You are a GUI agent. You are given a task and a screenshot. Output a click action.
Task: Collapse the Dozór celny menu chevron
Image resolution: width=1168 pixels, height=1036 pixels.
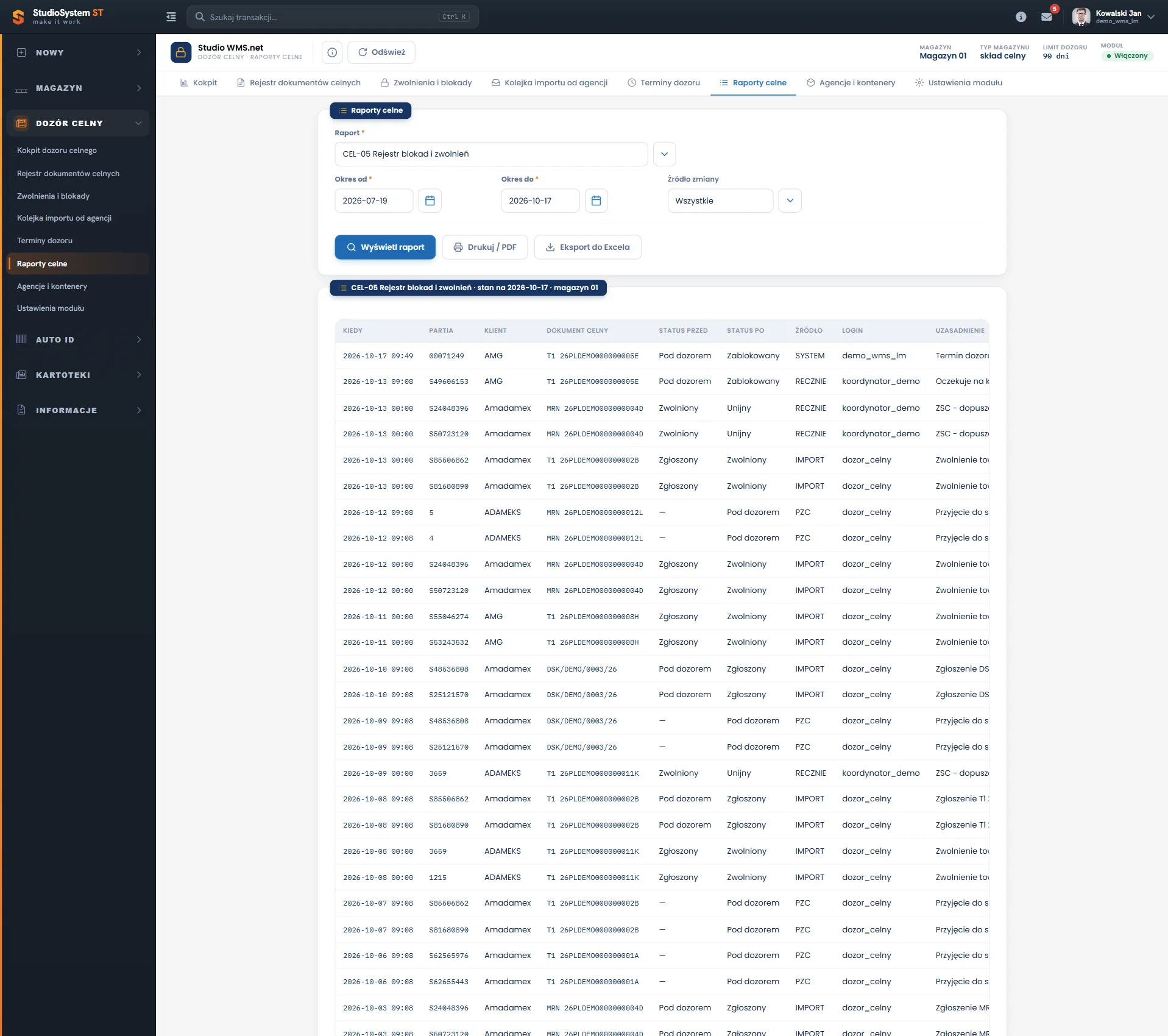(x=138, y=123)
